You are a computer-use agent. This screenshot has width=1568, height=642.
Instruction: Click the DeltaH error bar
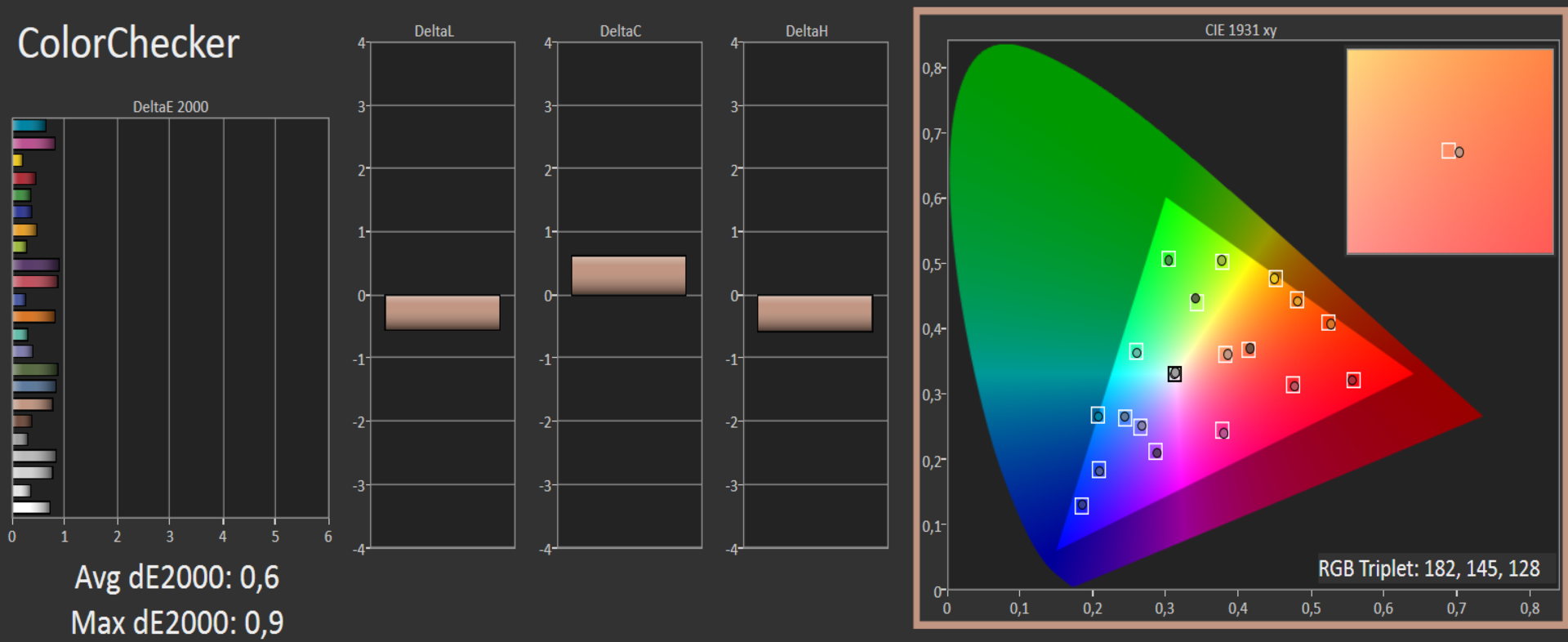coord(815,314)
